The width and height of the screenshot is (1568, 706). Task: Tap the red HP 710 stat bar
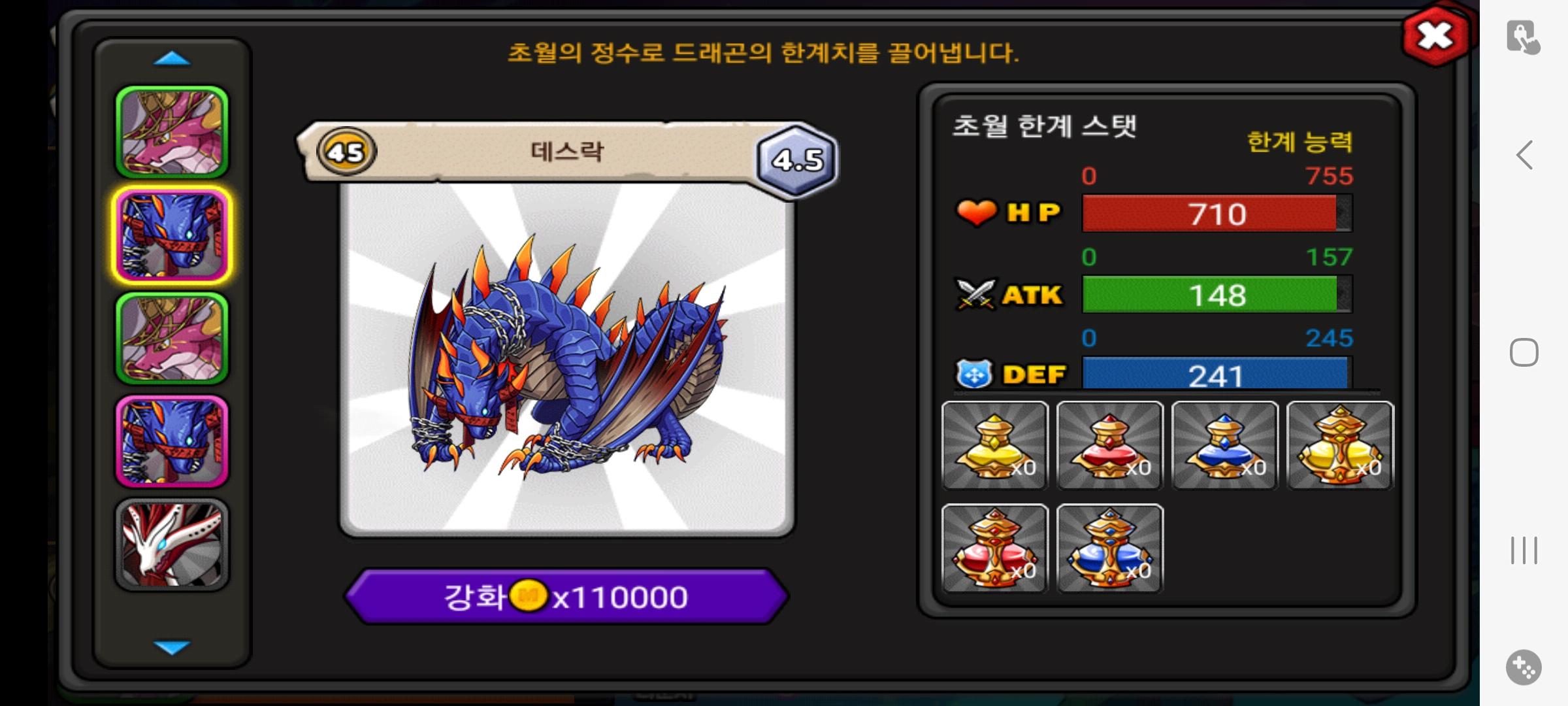[1217, 213]
